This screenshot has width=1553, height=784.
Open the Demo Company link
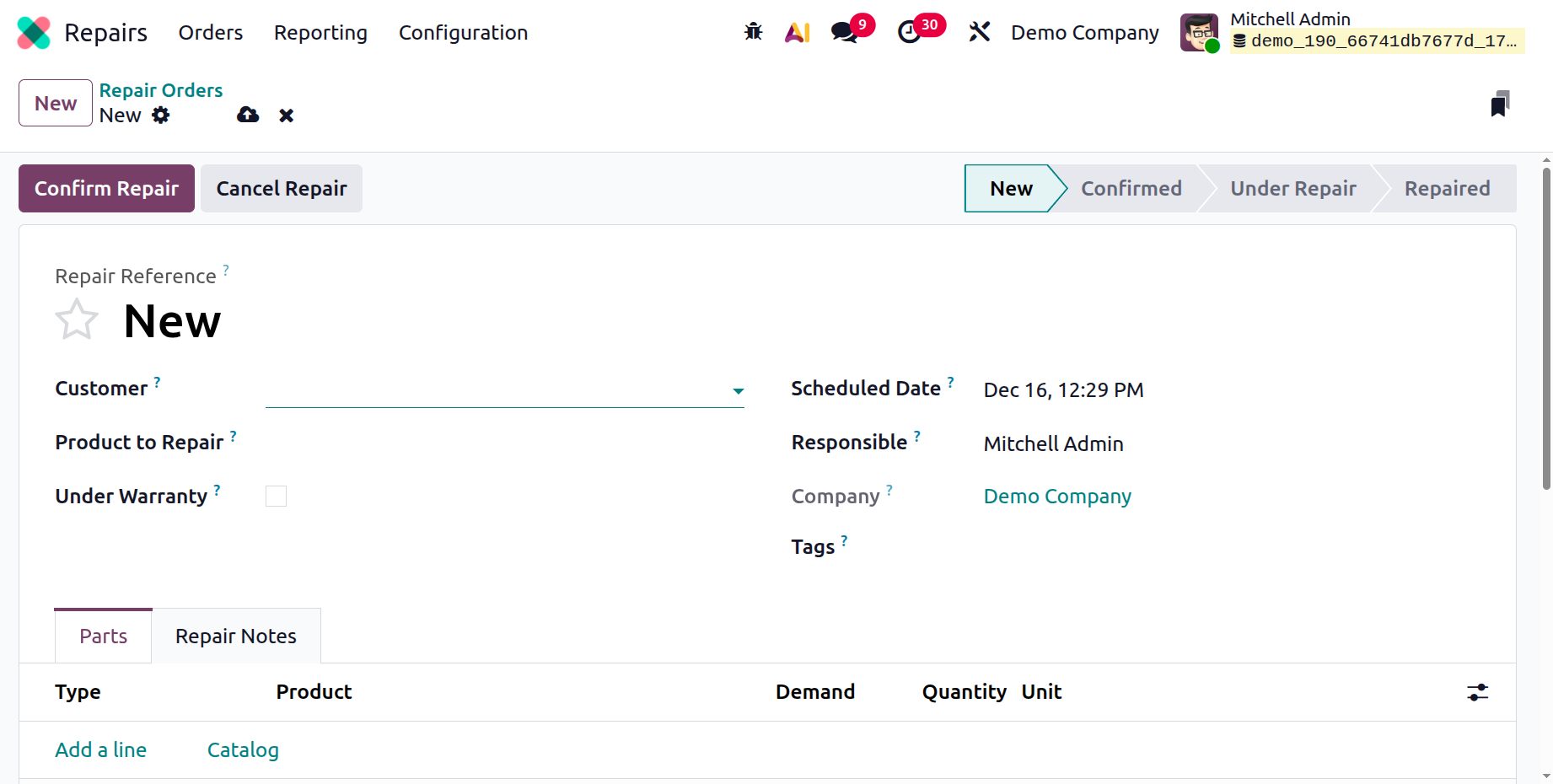click(x=1056, y=496)
